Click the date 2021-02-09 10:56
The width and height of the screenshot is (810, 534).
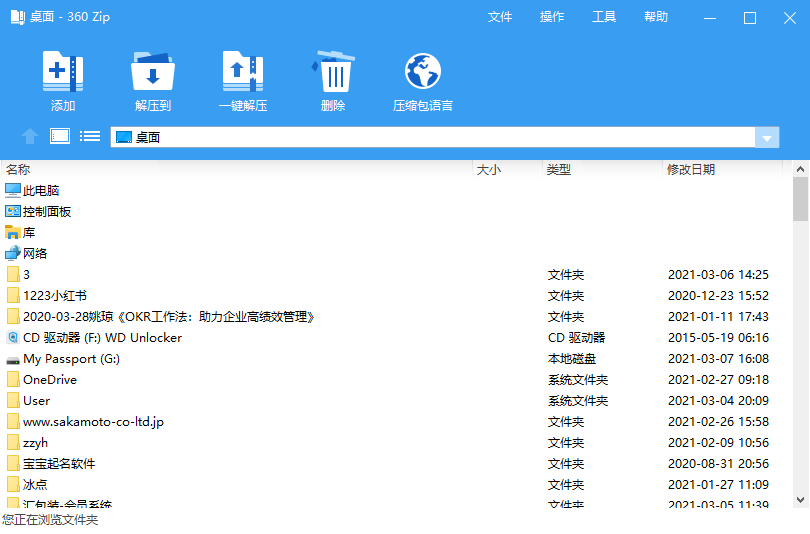pos(718,443)
